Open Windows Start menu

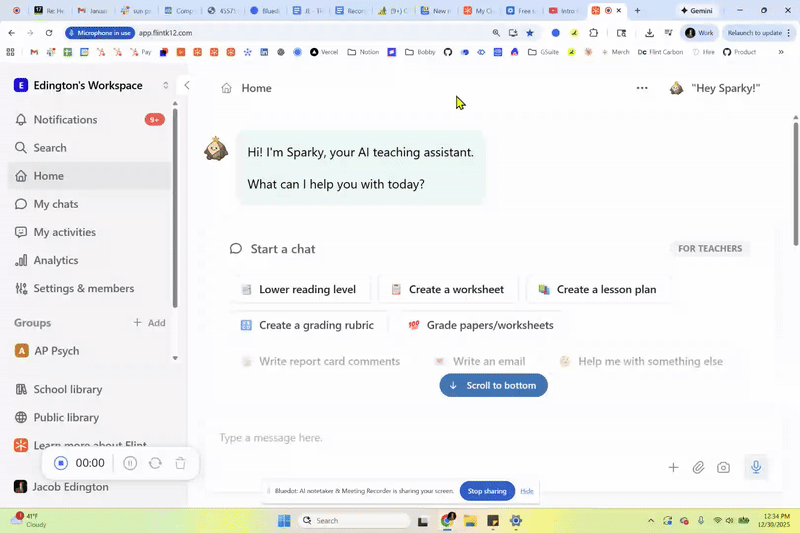pyautogui.click(x=284, y=521)
